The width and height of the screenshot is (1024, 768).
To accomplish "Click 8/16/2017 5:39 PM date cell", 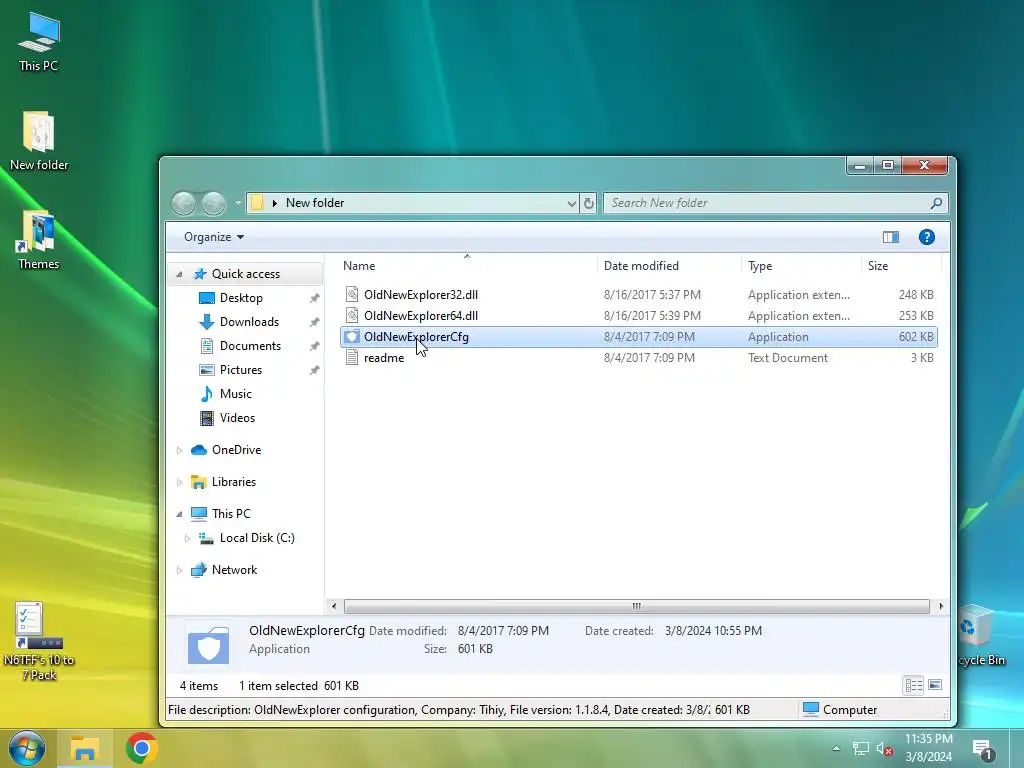I will 652,315.
